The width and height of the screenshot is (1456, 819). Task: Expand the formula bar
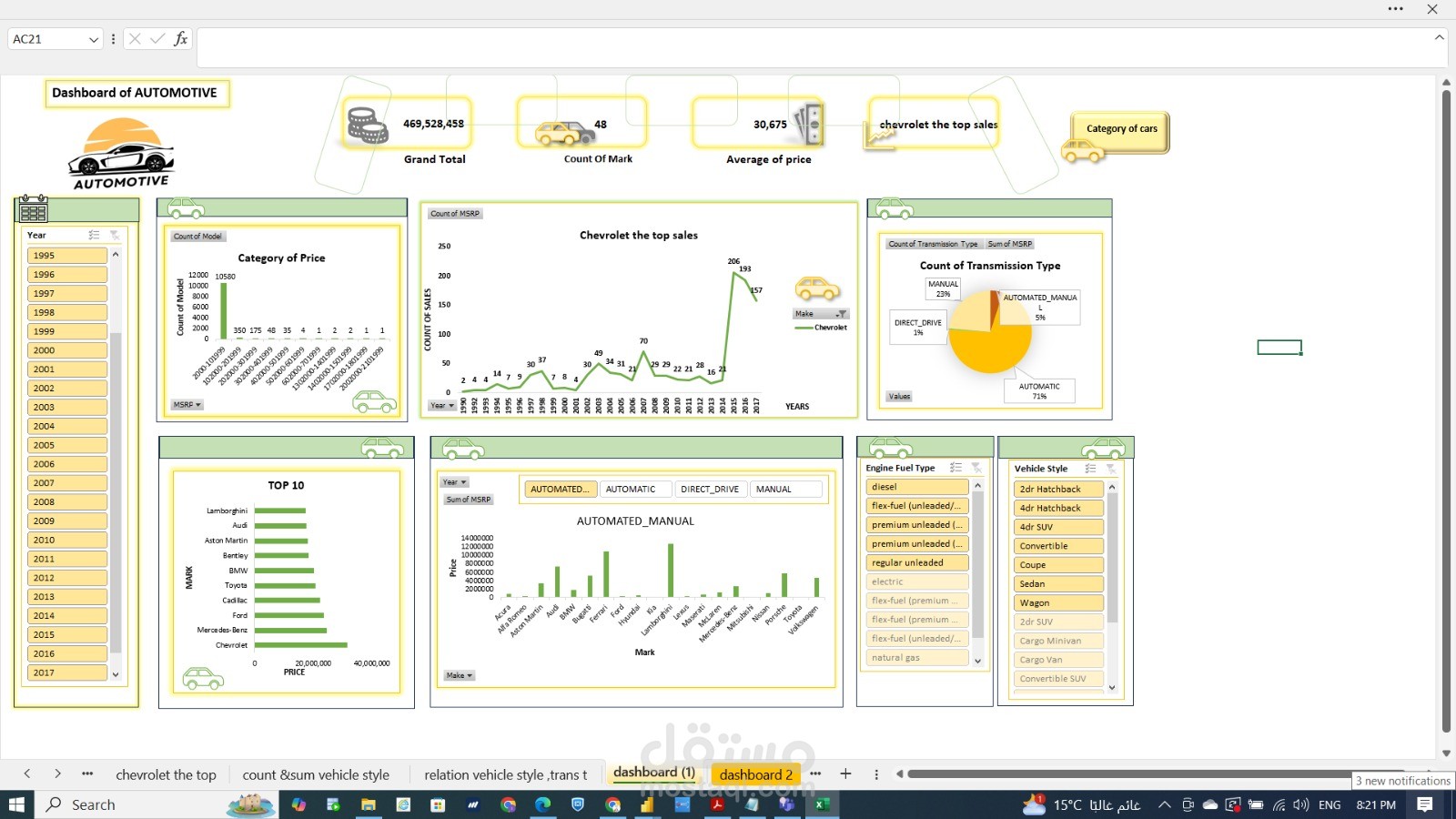[1439, 37]
